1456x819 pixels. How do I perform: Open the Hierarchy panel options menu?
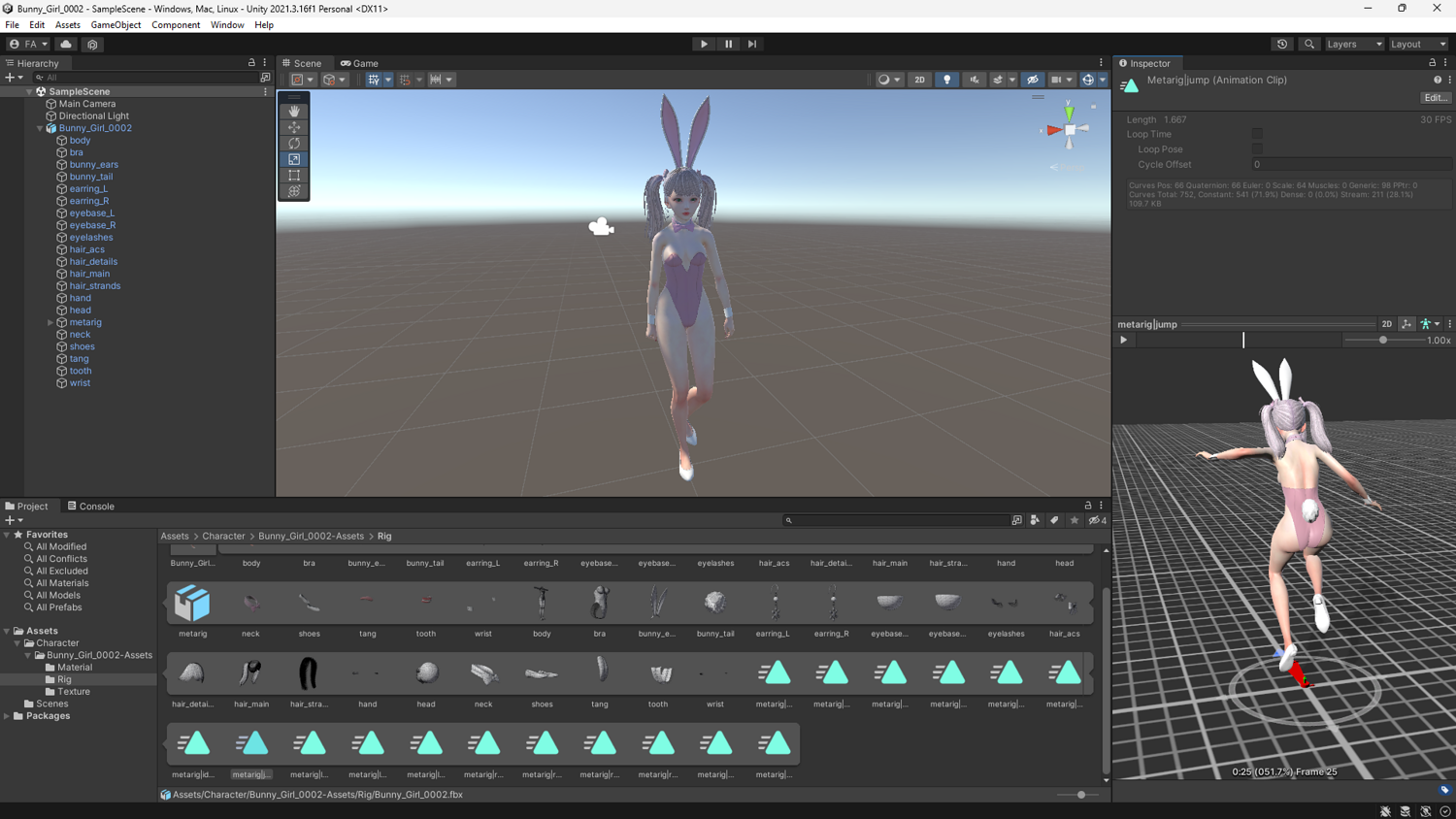coord(264,63)
